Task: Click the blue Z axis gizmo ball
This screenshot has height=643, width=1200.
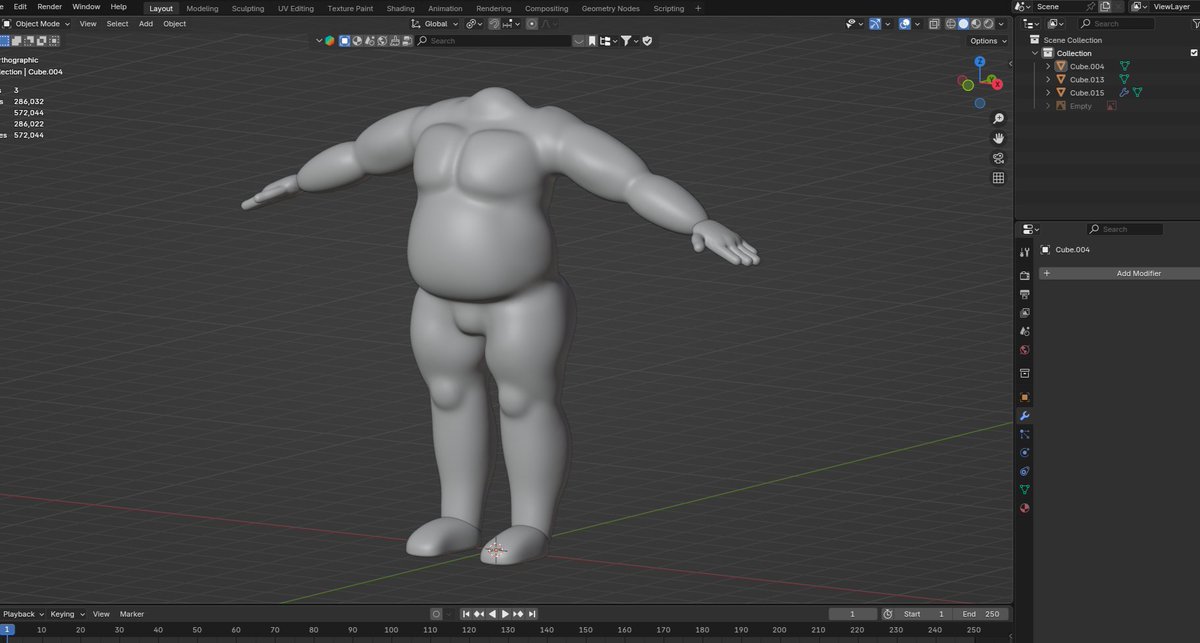Action: pyautogui.click(x=979, y=62)
